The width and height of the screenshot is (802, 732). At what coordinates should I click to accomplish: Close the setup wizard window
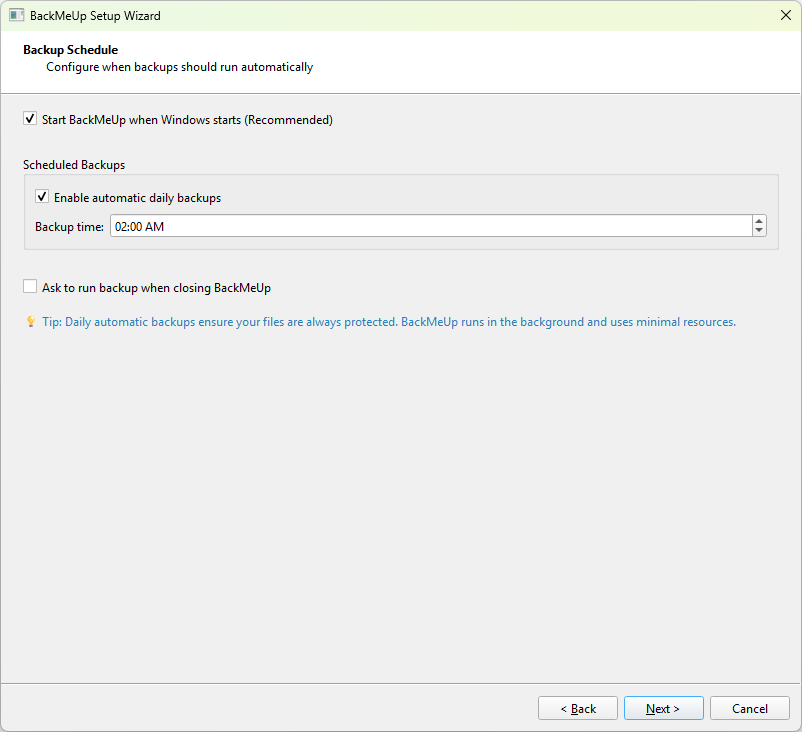(785, 15)
